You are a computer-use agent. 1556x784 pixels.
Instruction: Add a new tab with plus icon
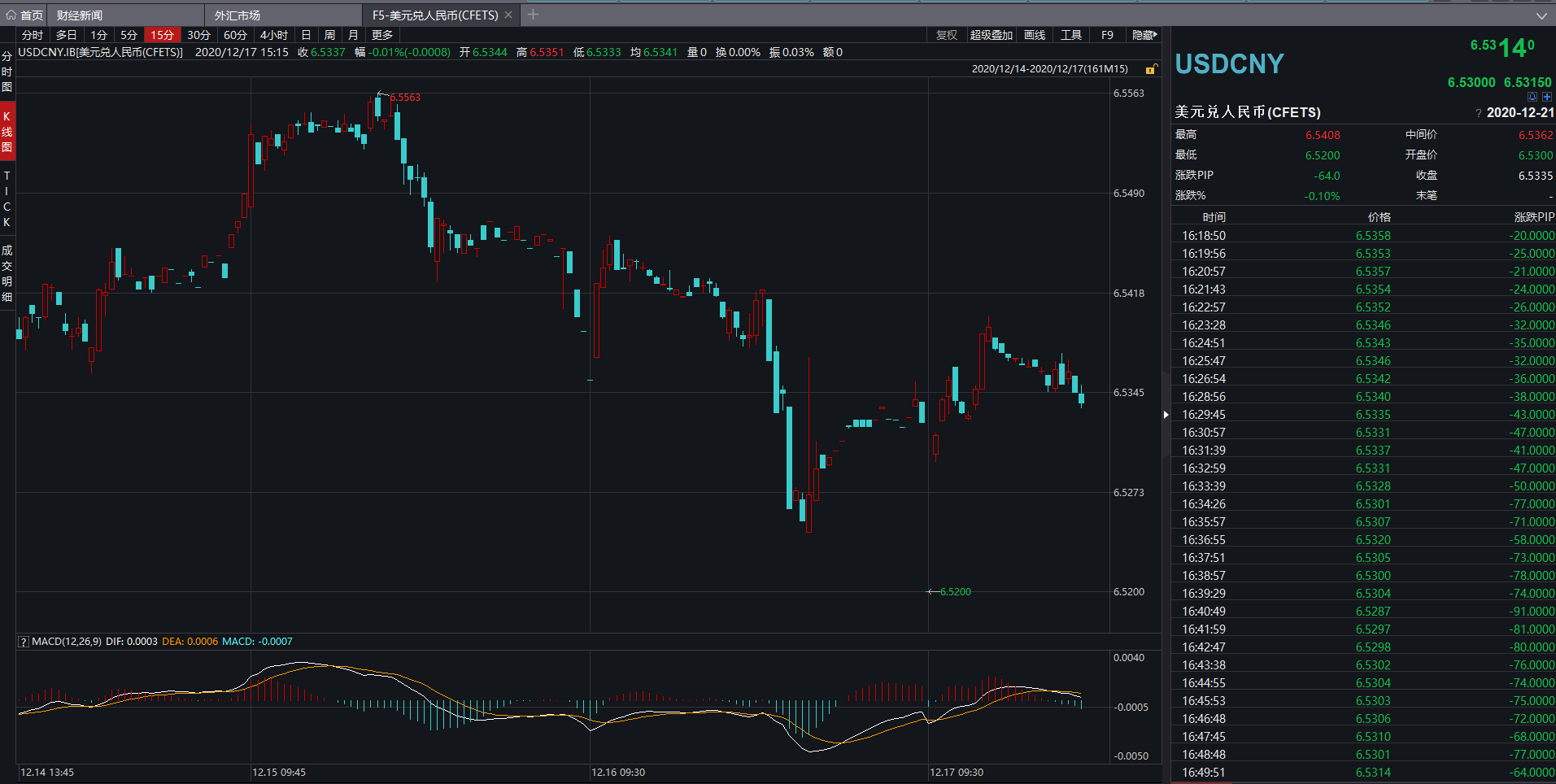coord(534,15)
